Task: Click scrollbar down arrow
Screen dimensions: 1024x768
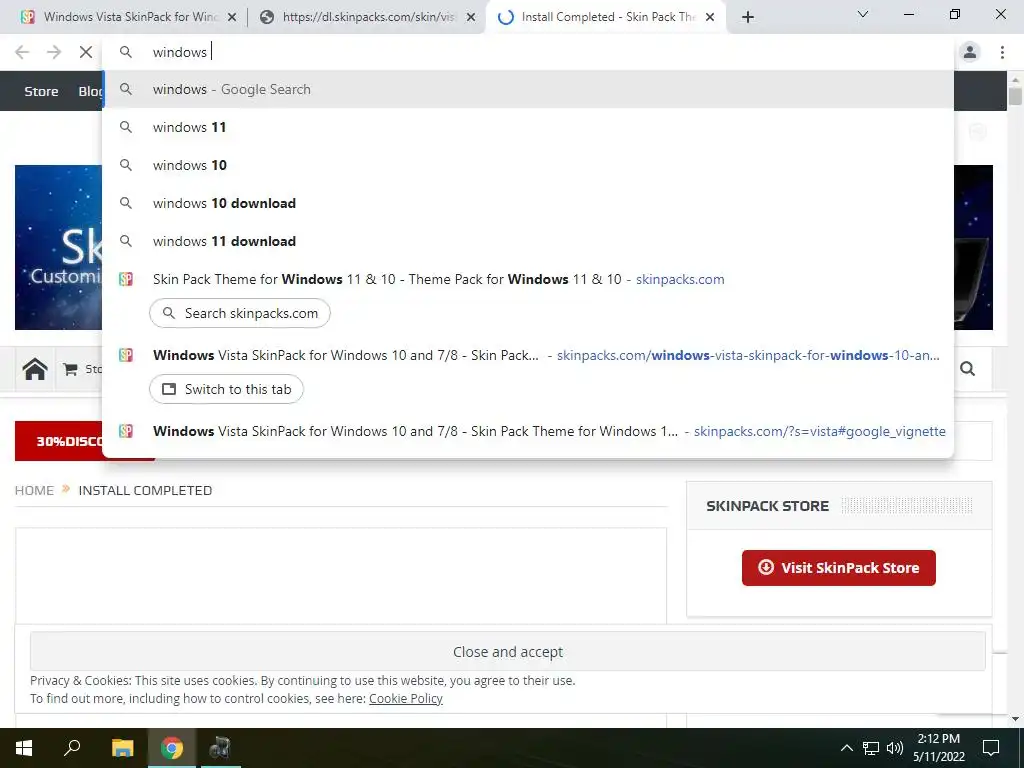Action: [x=1015, y=719]
